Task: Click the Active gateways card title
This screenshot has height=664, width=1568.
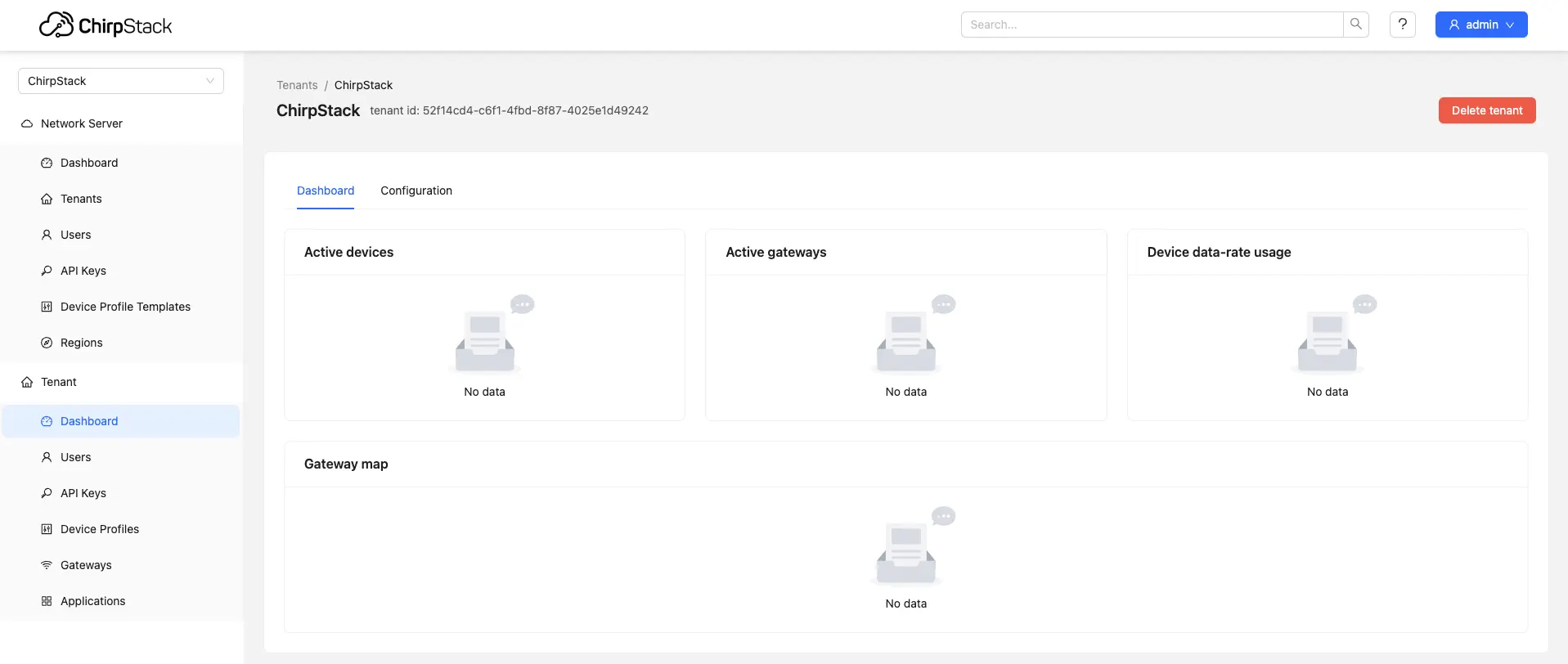Action: tap(776, 252)
